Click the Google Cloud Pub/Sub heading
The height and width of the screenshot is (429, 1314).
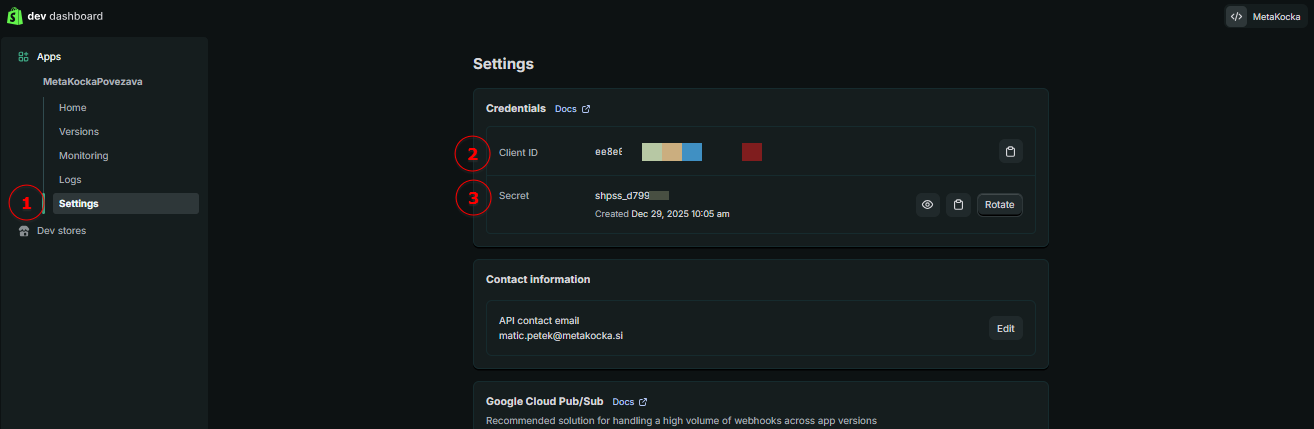tap(545, 400)
